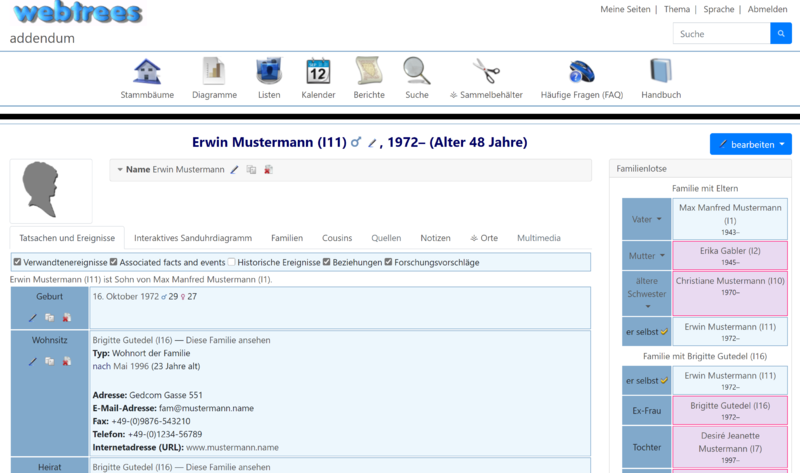The image size is (800, 473).
Task: Open the Listen menu icon
Action: point(269,71)
